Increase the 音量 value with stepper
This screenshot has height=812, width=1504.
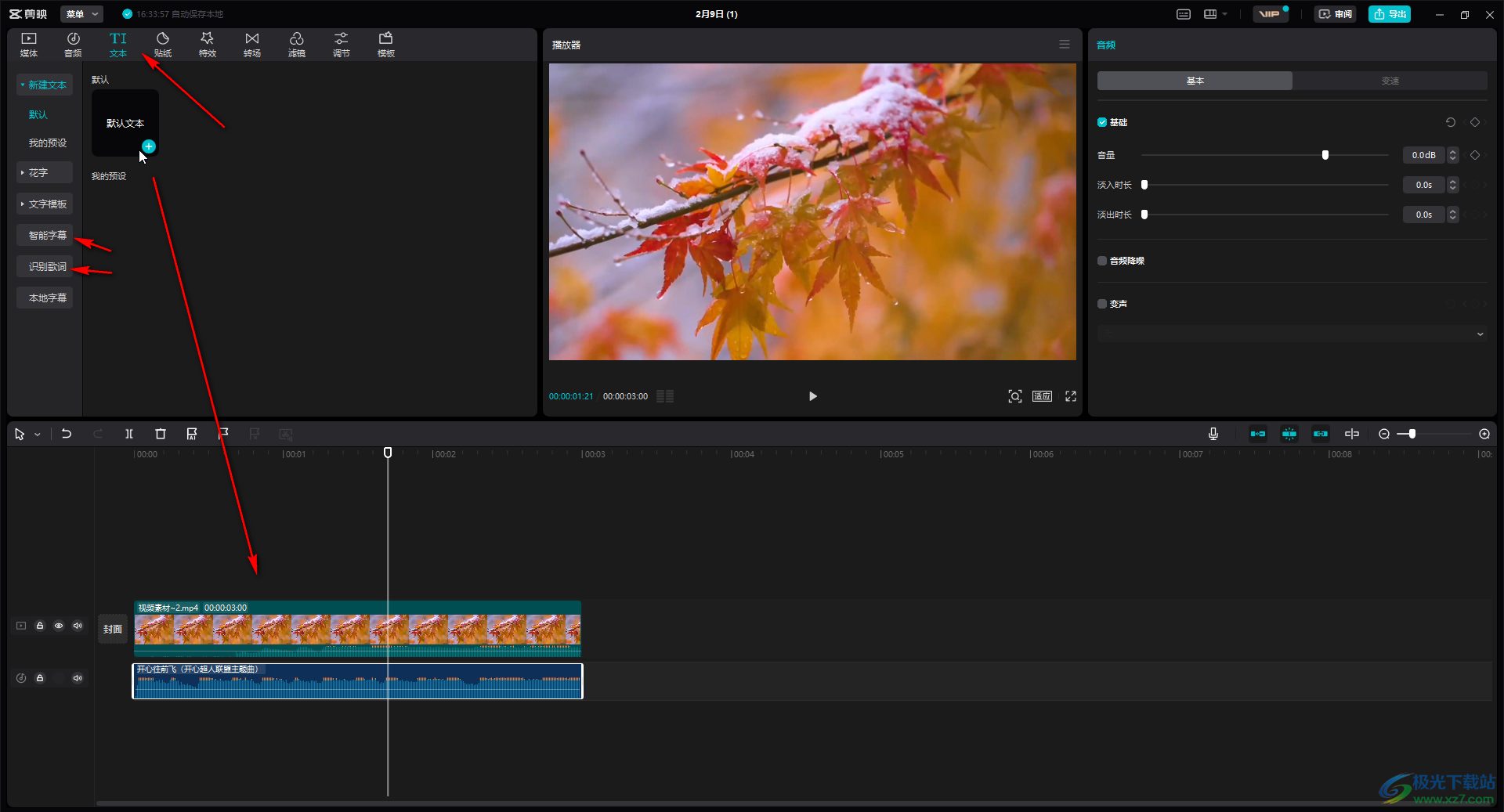pyautogui.click(x=1453, y=152)
